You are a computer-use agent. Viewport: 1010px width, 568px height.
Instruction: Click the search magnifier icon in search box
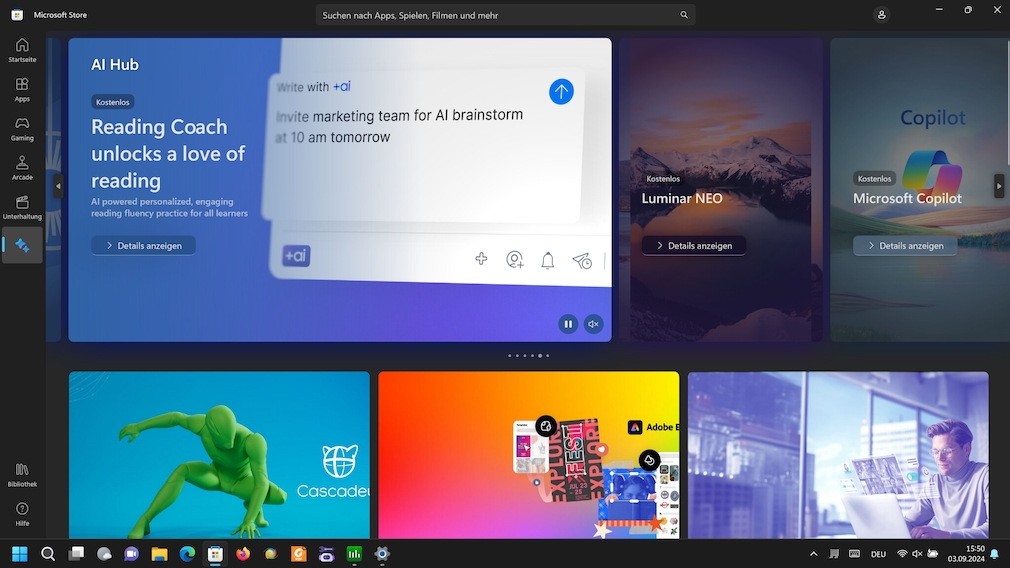(x=683, y=15)
